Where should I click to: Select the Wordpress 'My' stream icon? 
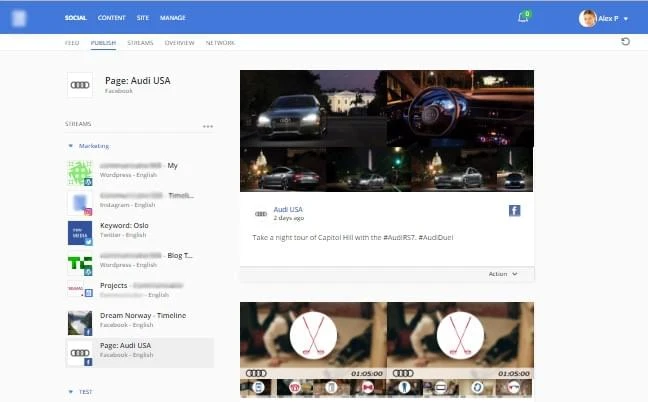coord(80,173)
